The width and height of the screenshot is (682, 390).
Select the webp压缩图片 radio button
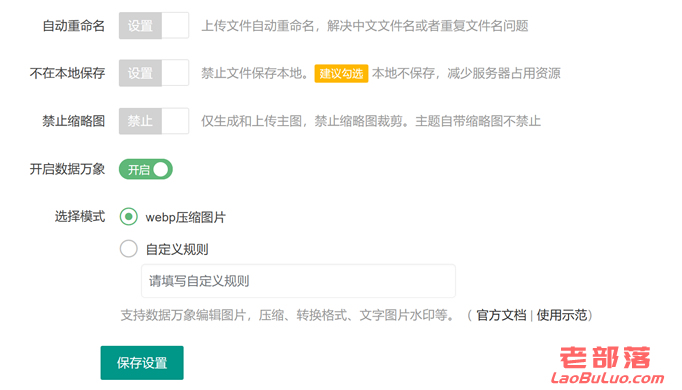(x=129, y=217)
